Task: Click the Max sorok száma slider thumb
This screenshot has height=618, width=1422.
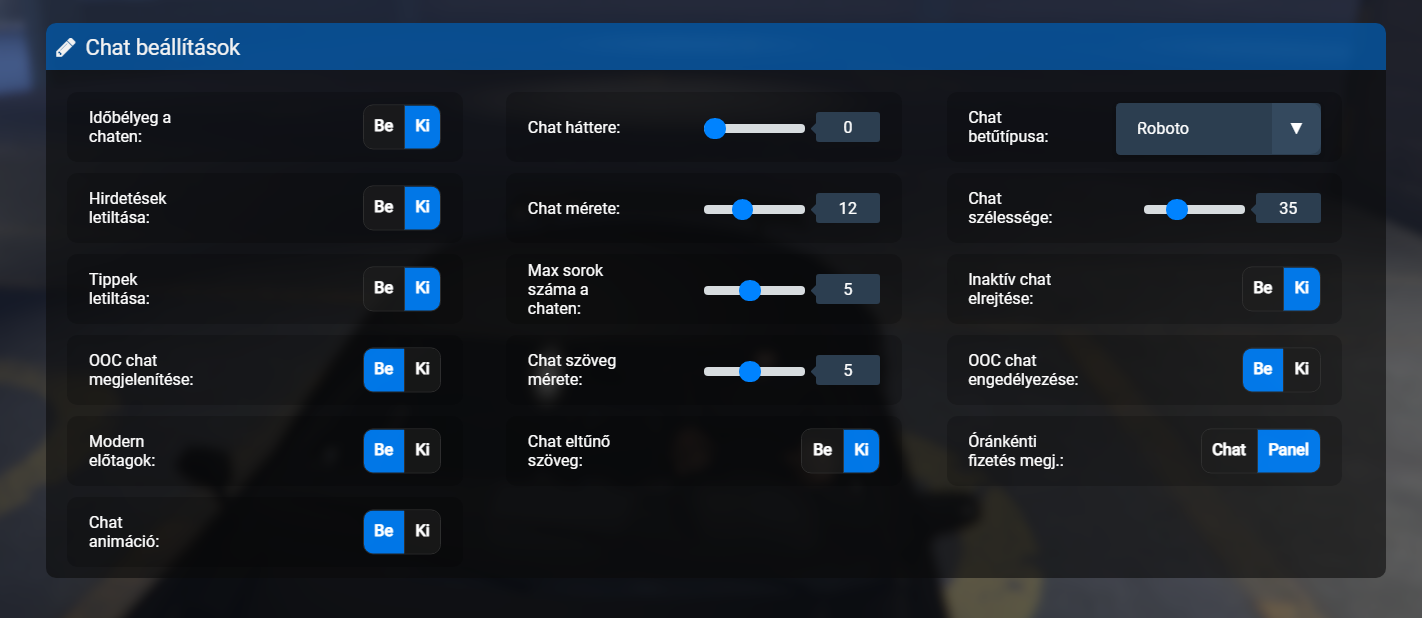Action: (x=750, y=290)
